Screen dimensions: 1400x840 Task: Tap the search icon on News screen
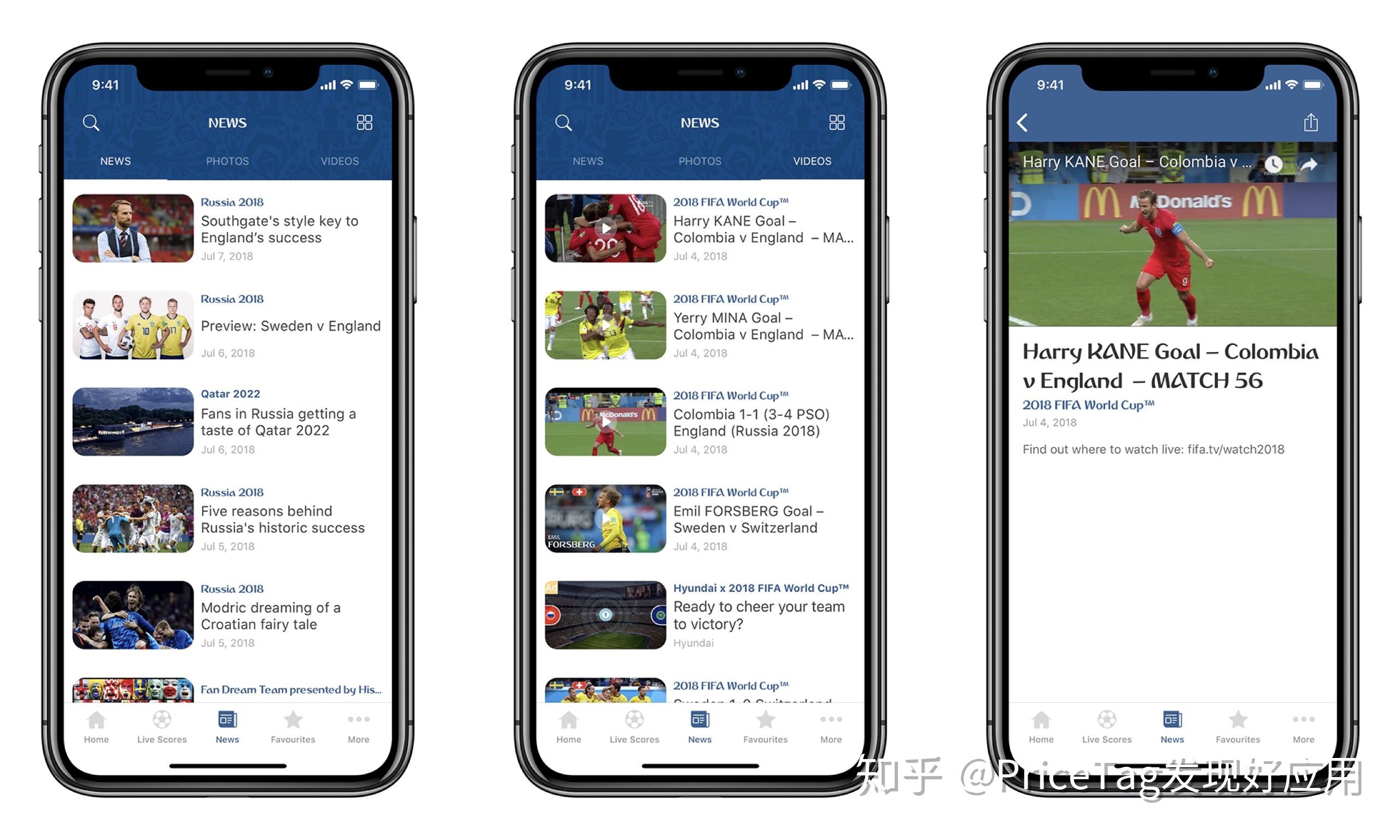tap(94, 122)
